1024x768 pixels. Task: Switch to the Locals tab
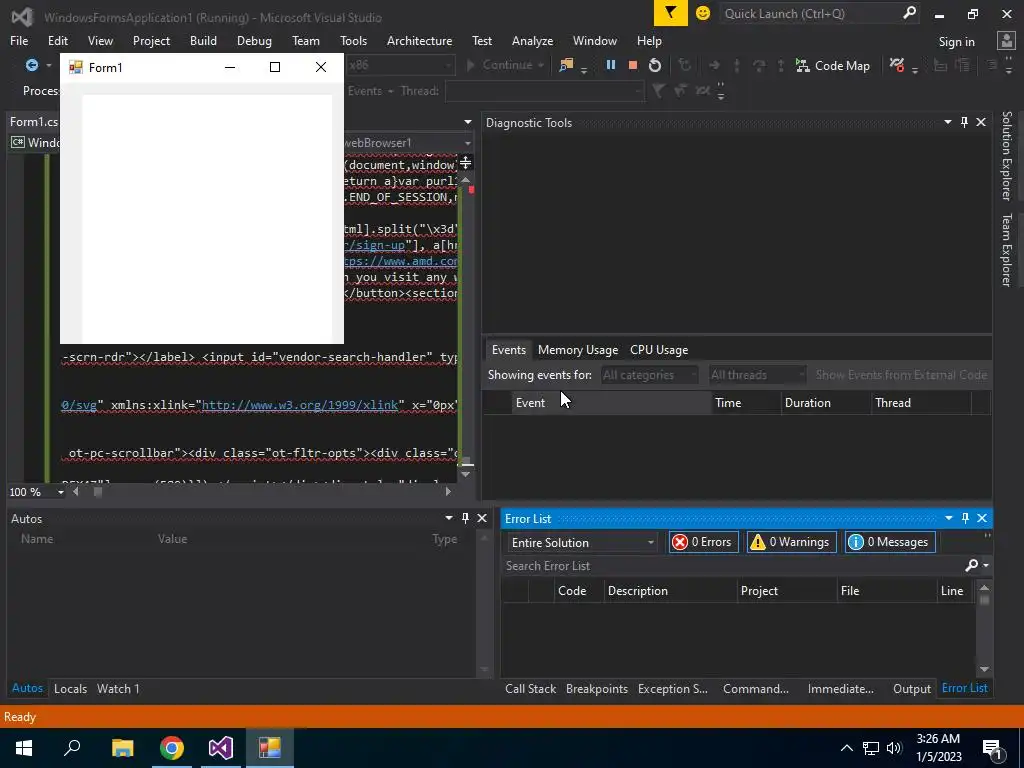pos(71,688)
